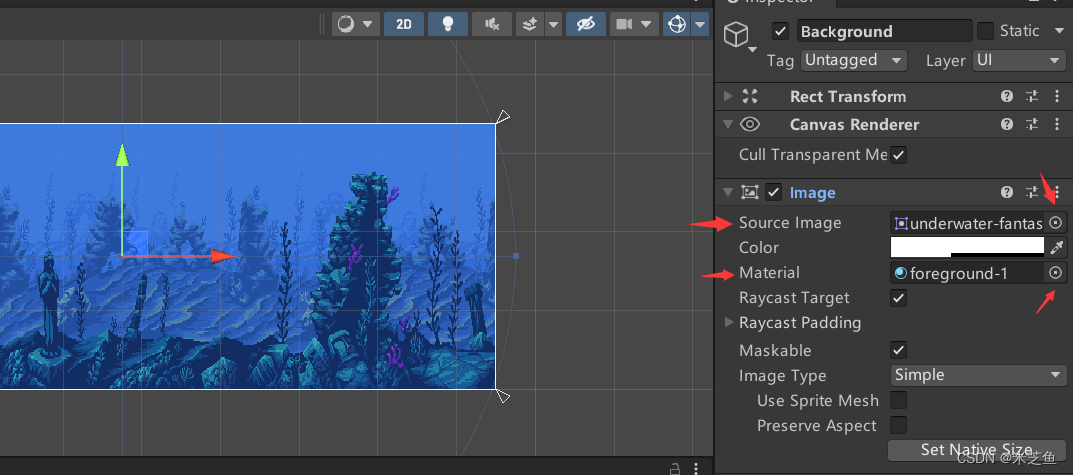Screen dimensions: 1073x475
Task: Click the Image component picture icon
Action: click(750, 192)
